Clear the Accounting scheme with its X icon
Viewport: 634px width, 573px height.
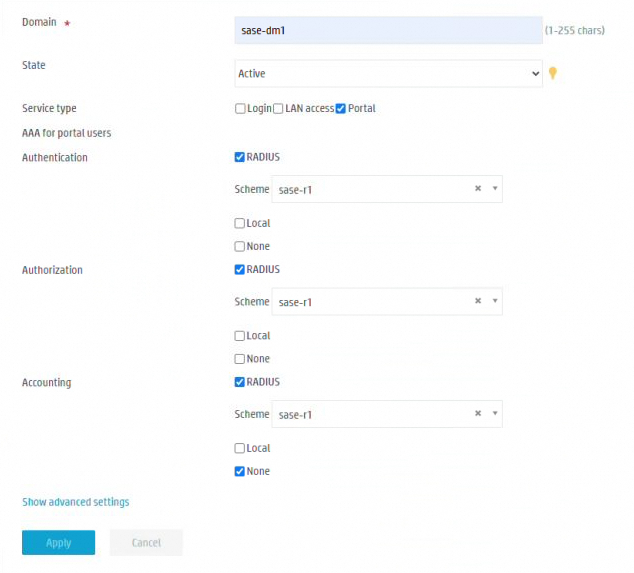[478, 413]
